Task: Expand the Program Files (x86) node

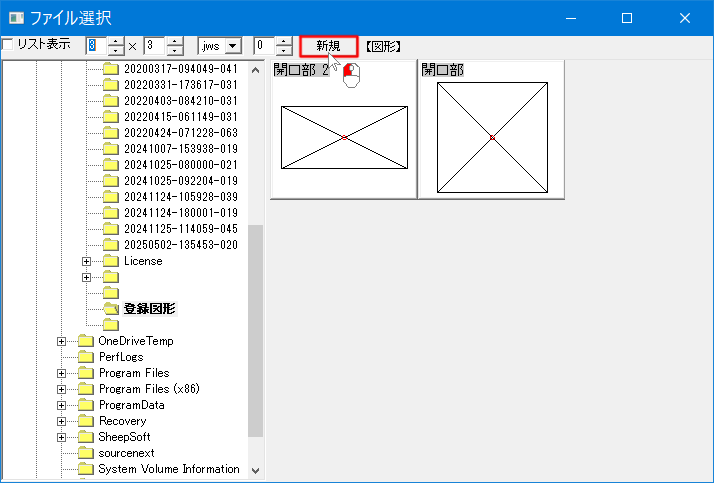Action: (x=61, y=389)
